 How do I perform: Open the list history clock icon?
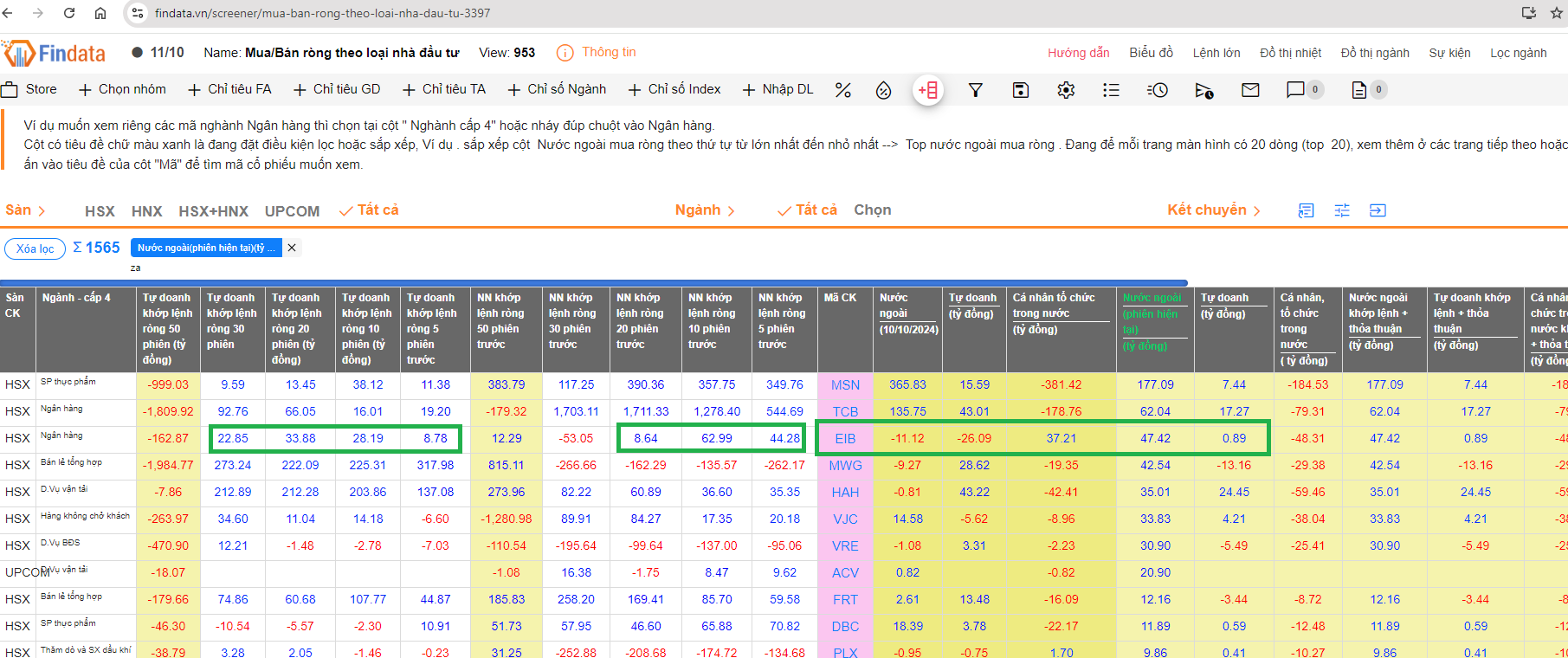coord(1158,90)
